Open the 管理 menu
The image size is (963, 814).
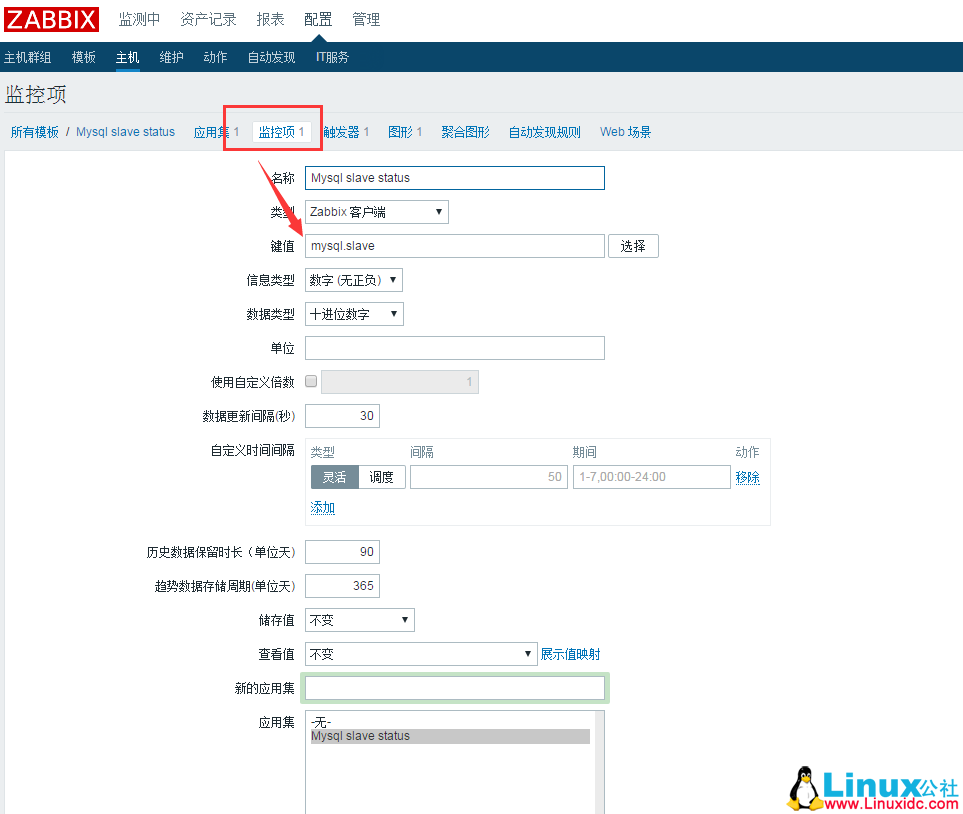pos(366,19)
